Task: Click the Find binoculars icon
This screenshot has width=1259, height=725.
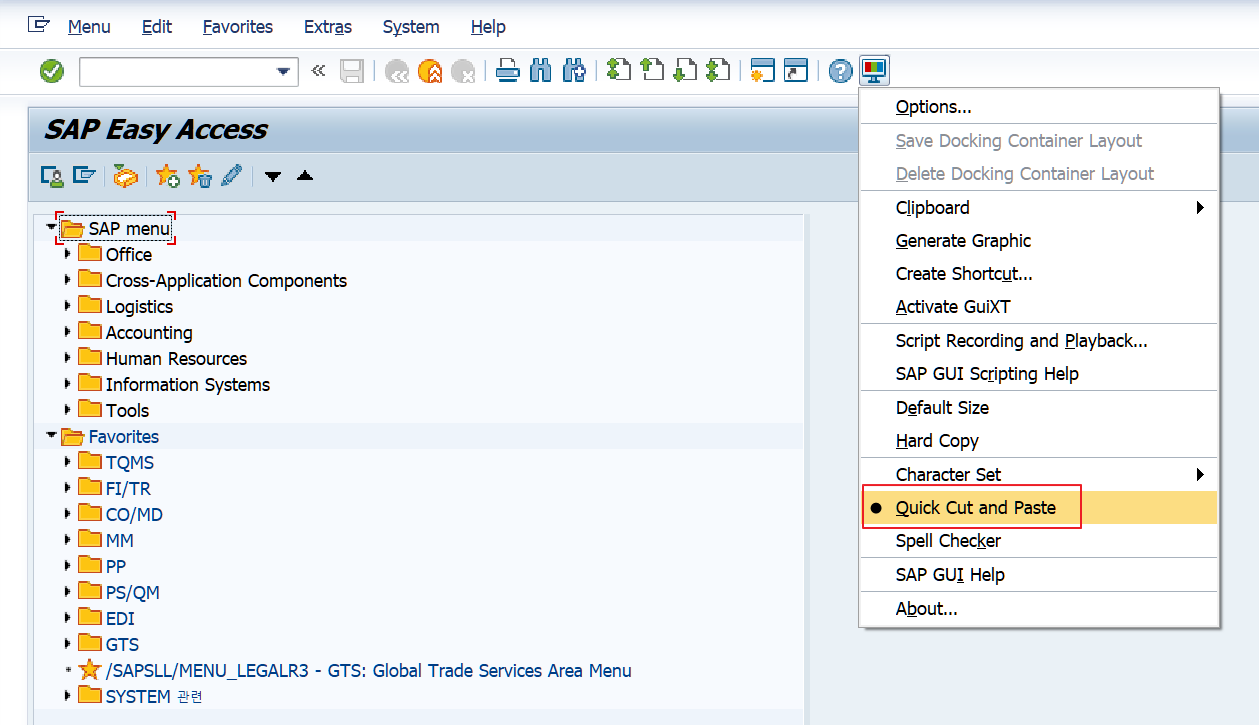Action: [541, 71]
